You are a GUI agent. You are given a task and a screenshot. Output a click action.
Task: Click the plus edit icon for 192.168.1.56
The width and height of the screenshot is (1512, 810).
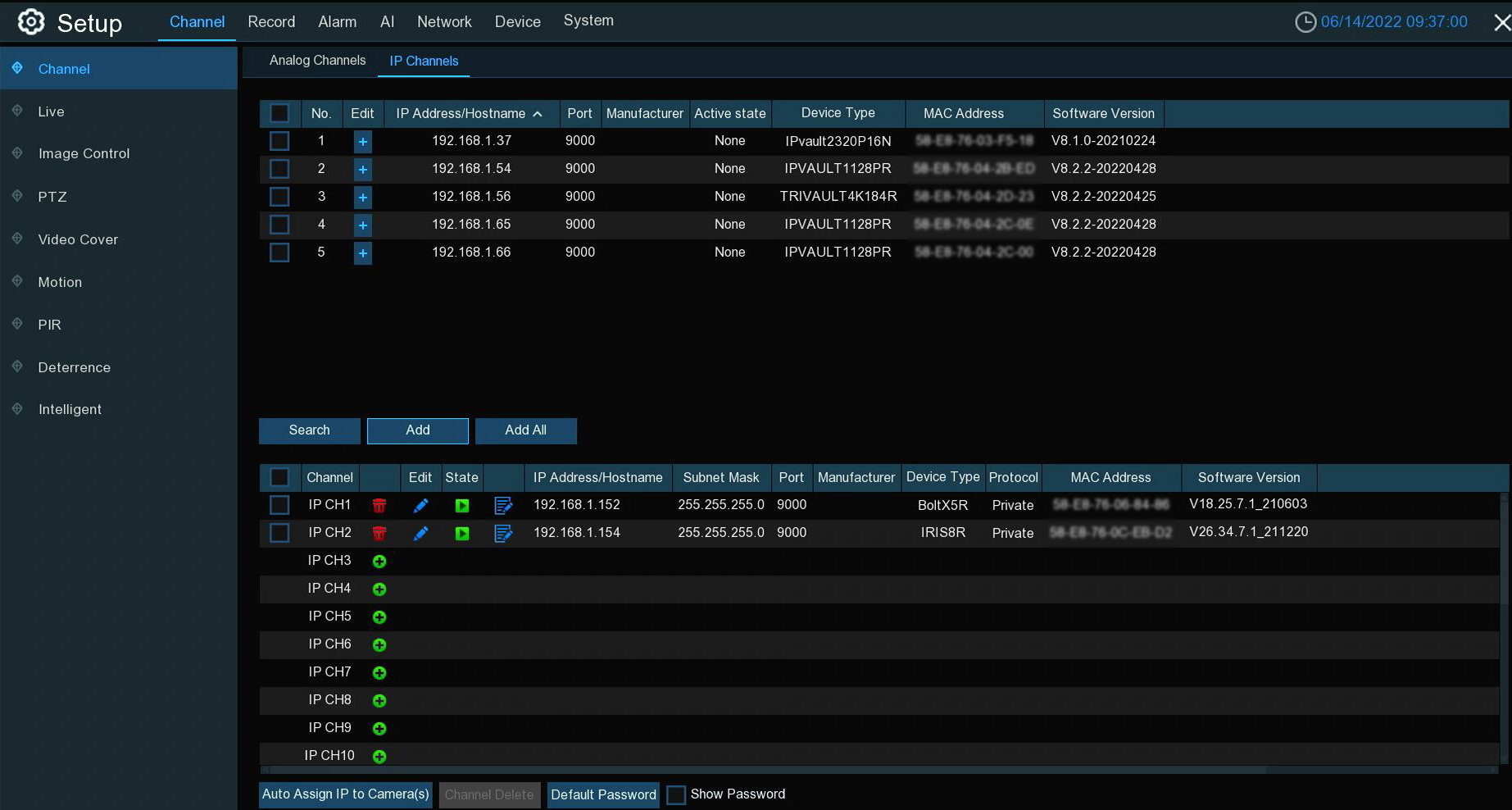[362, 198]
